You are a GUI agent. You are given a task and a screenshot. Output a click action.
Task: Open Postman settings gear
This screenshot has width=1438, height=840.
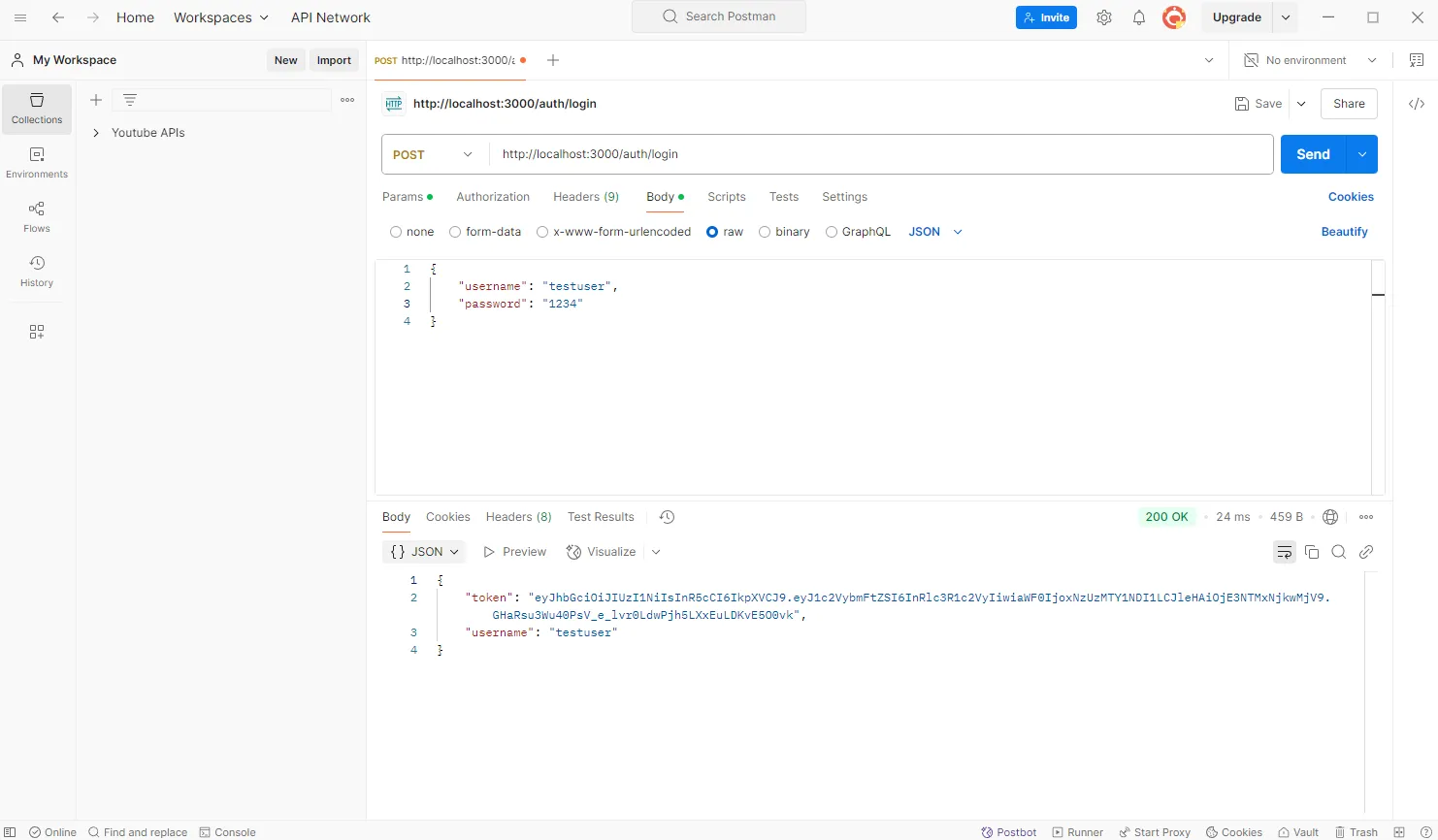[1104, 17]
